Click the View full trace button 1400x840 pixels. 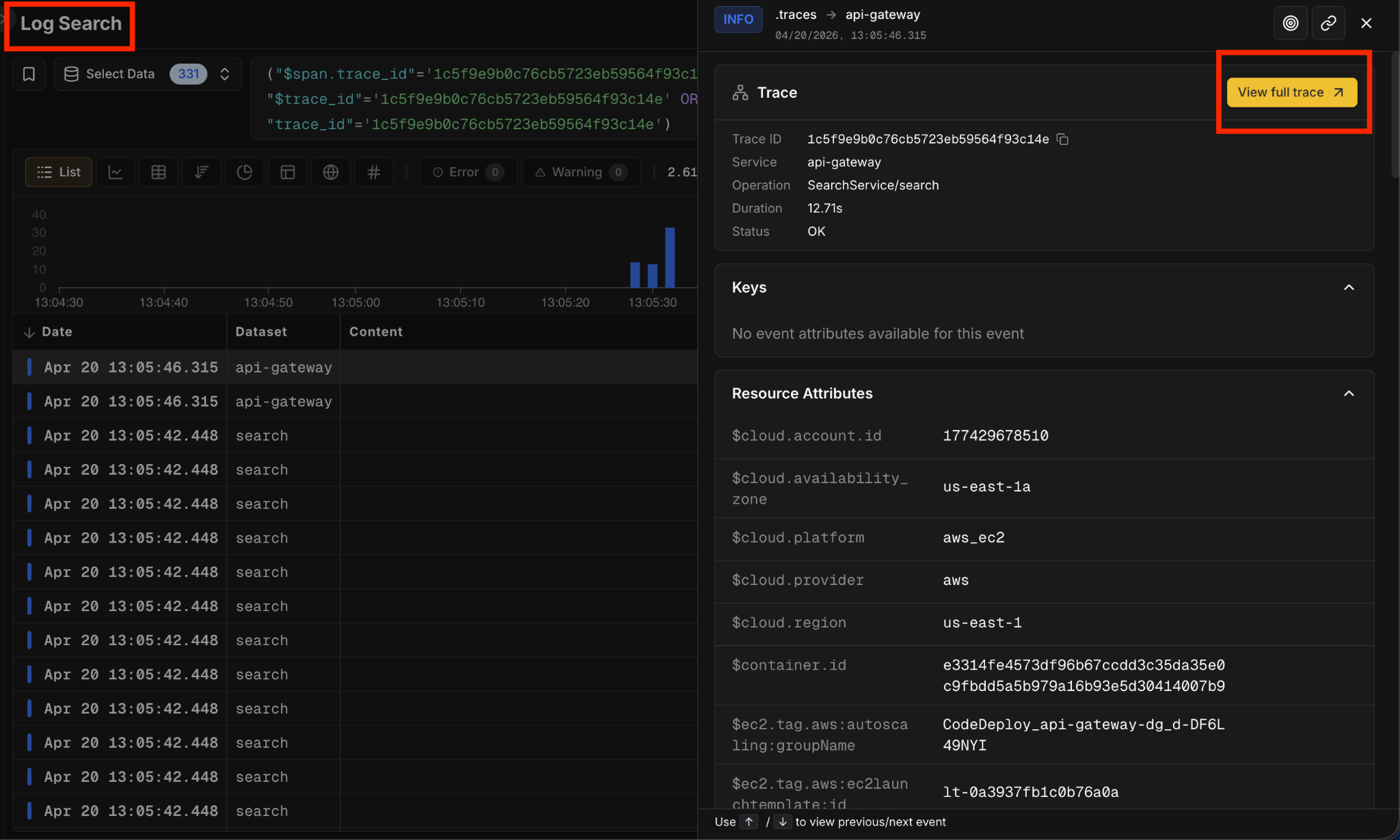(1291, 92)
